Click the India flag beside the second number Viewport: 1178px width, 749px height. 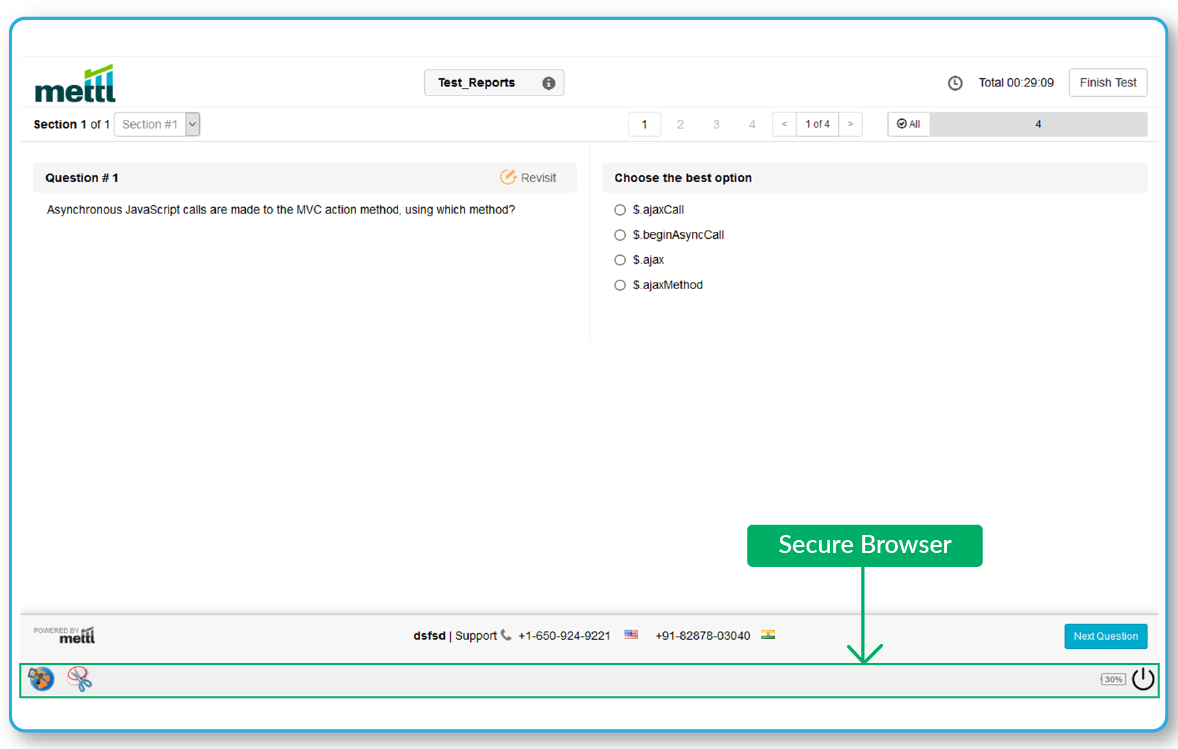tap(767, 634)
